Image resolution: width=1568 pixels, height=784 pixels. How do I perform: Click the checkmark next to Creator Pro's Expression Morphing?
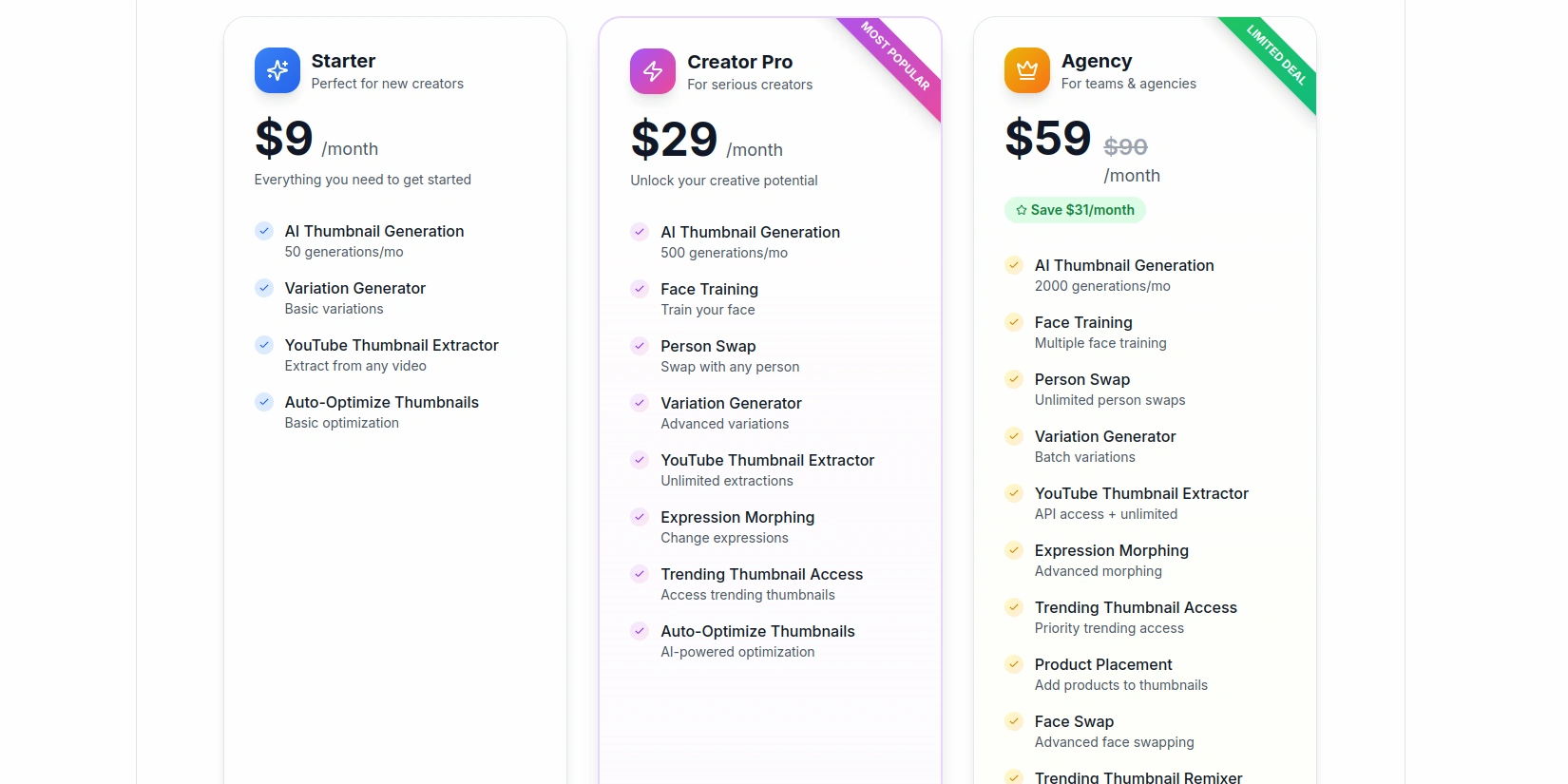click(640, 517)
